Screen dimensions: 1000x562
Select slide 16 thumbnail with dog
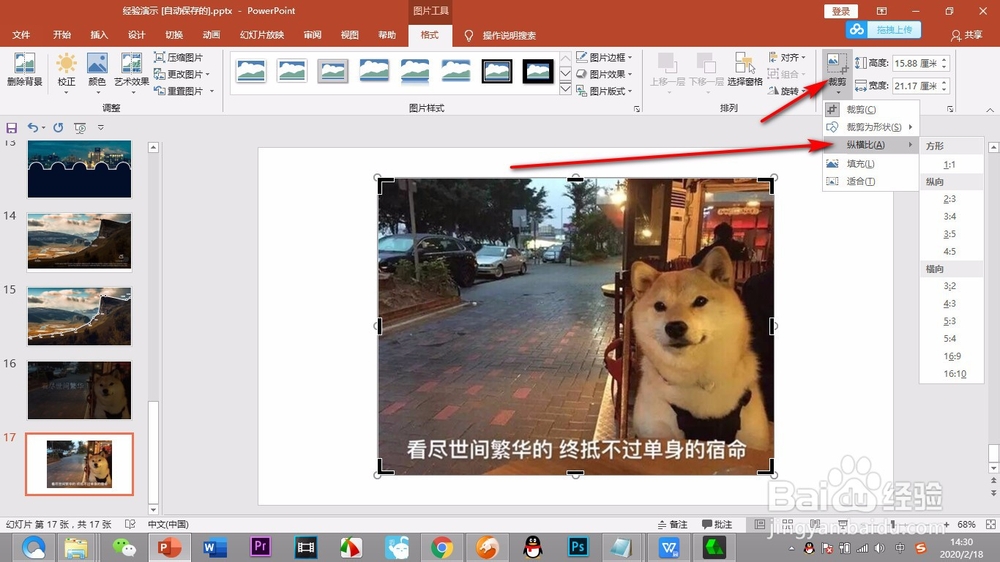(x=79, y=390)
